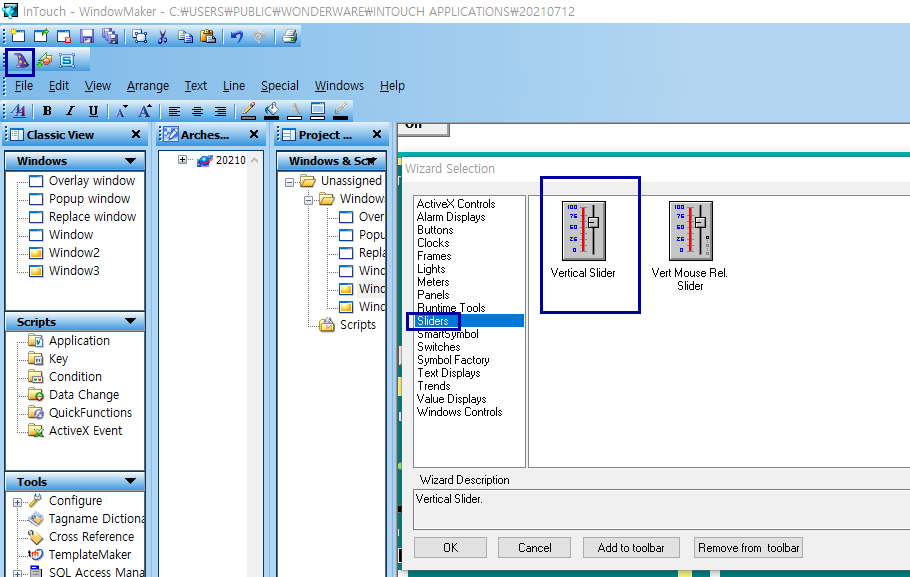Click the Symbol Factory shapes icon
Viewport: 910px width, 577px height.
point(44,60)
